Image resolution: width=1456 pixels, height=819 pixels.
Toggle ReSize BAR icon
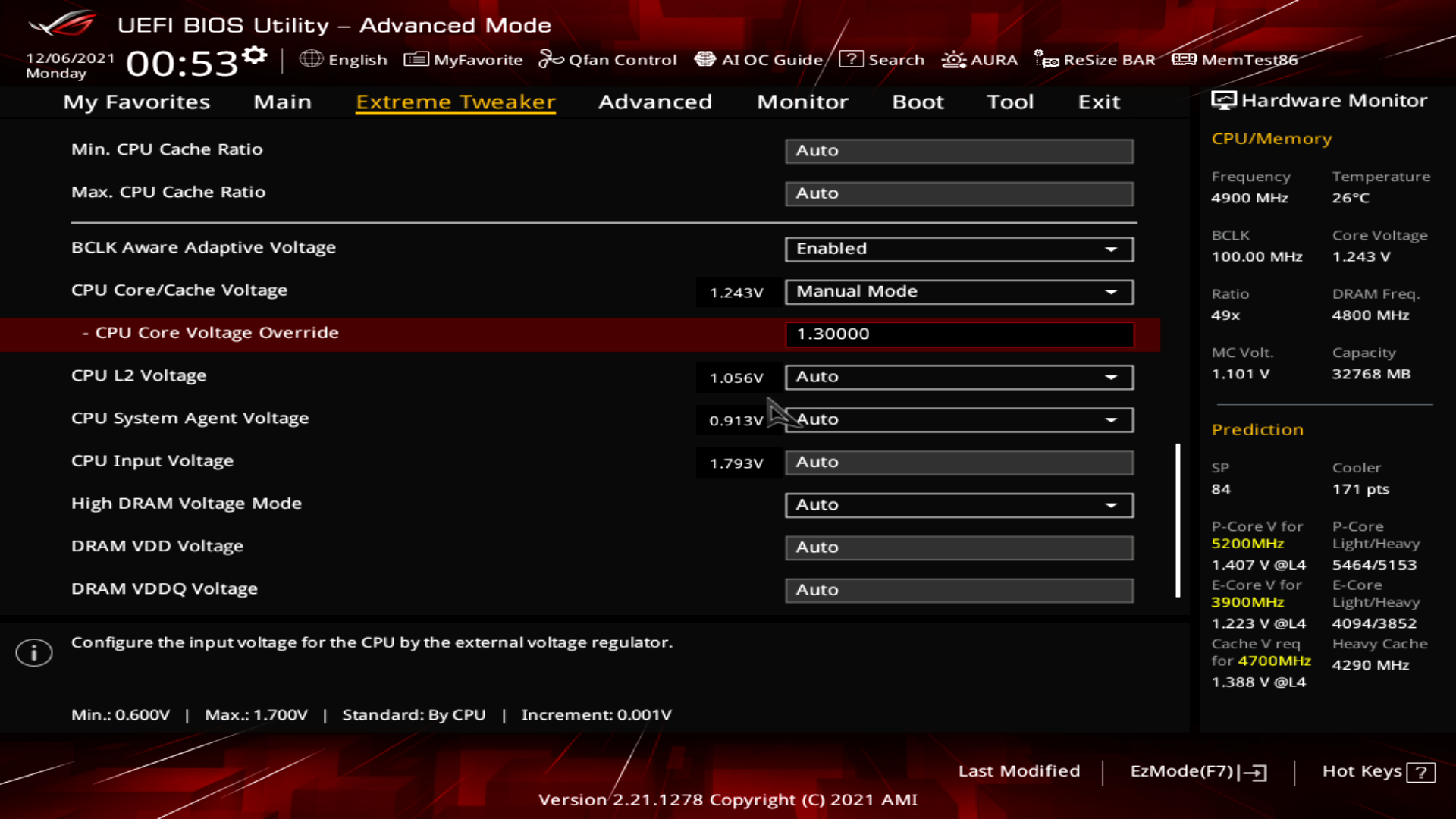1046,59
